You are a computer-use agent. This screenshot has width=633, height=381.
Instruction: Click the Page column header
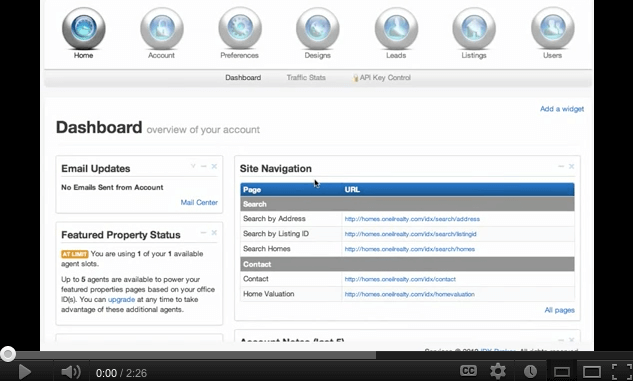click(x=252, y=189)
